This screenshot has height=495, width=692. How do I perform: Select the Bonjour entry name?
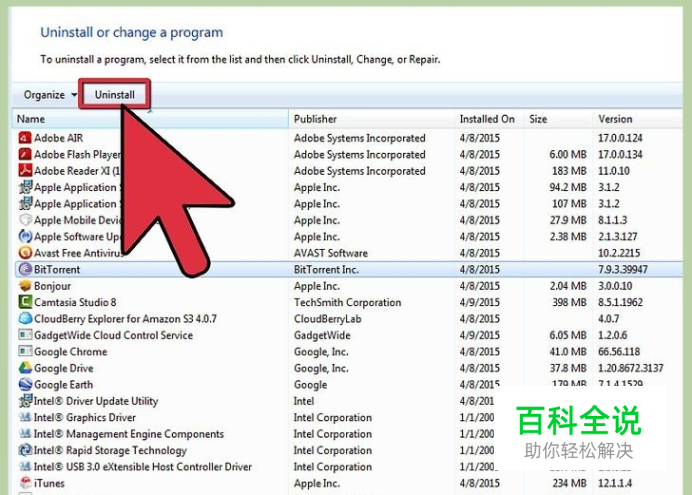click(x=53, y=286)
